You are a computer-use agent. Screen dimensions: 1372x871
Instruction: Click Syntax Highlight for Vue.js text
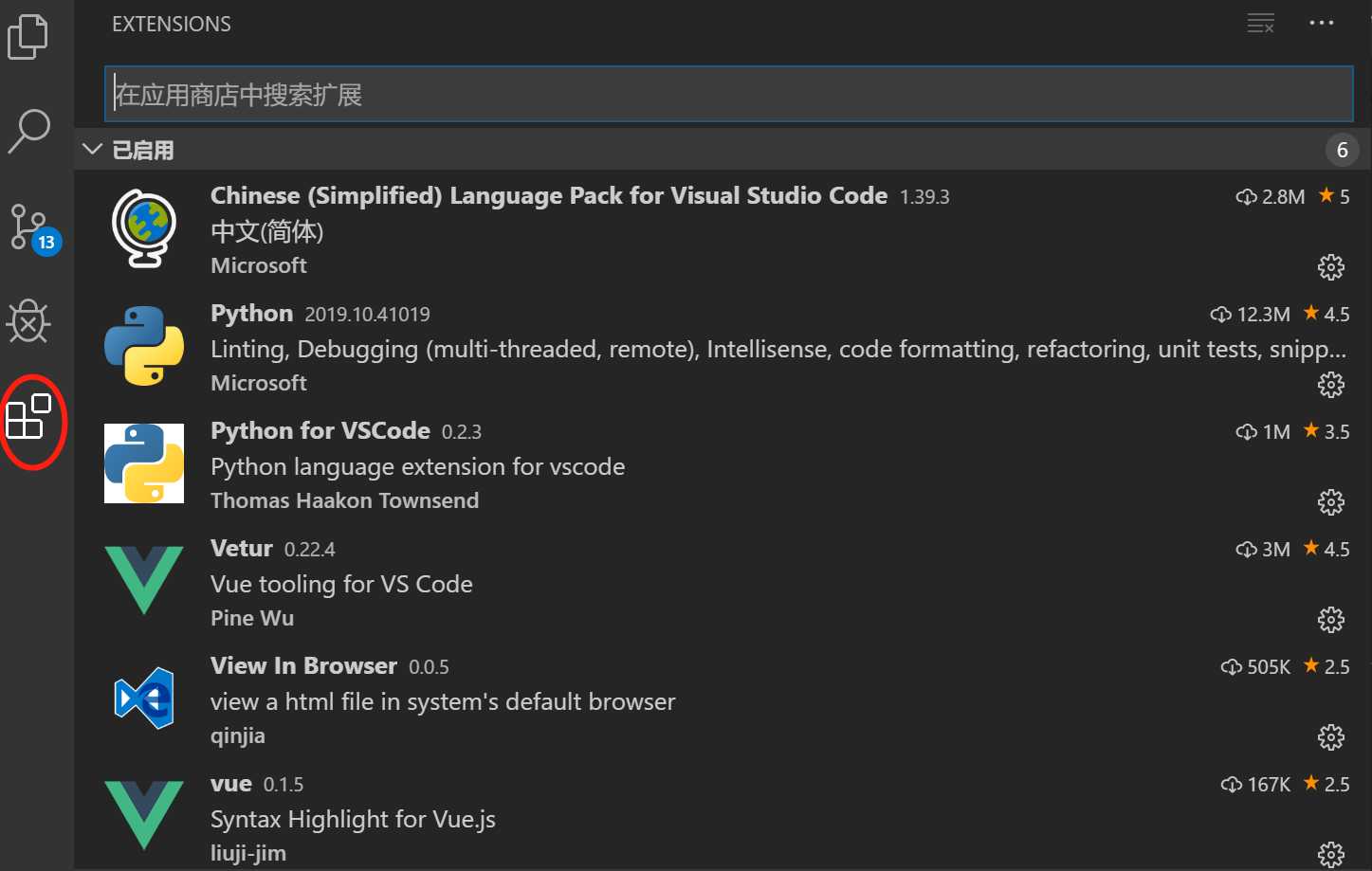click(x=353, y=820)
